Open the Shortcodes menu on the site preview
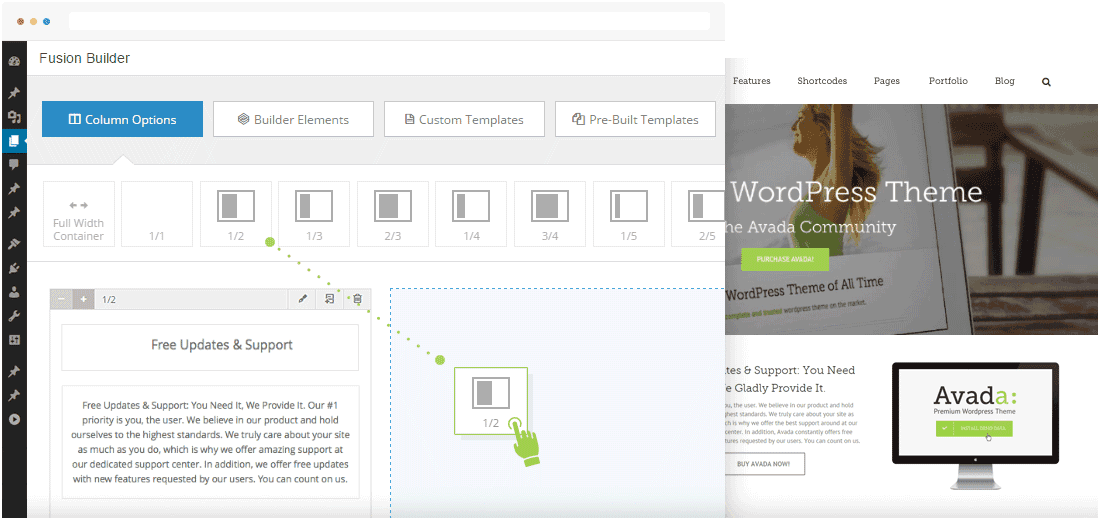Screen dimensions: 1100x518 [x=822, y=81]
